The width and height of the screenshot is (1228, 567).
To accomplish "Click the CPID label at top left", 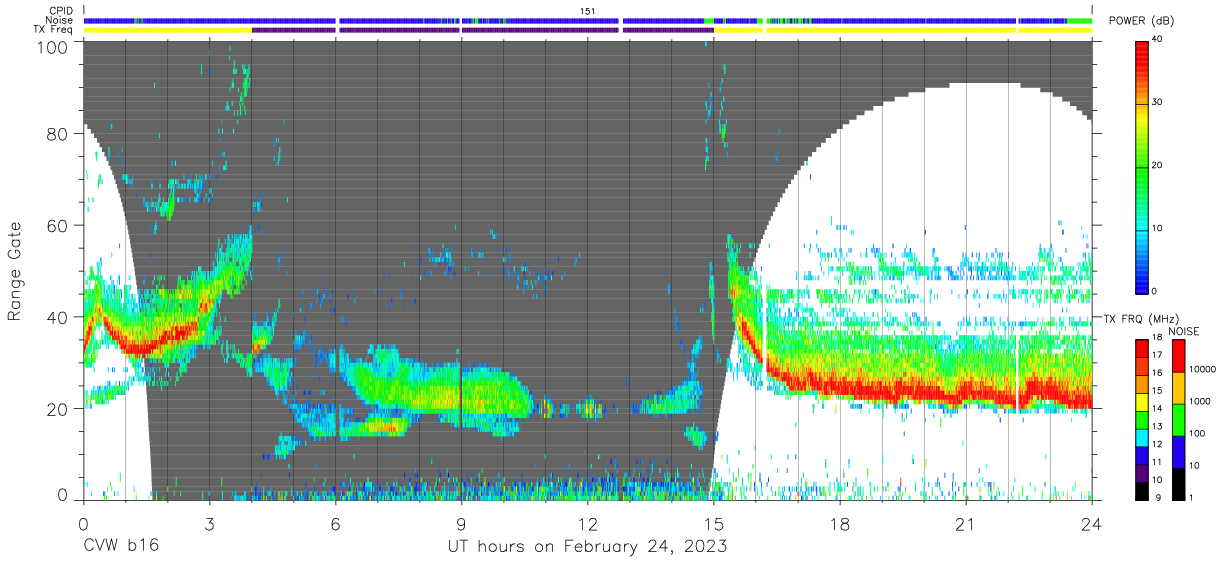I will [x=60, y=10].
